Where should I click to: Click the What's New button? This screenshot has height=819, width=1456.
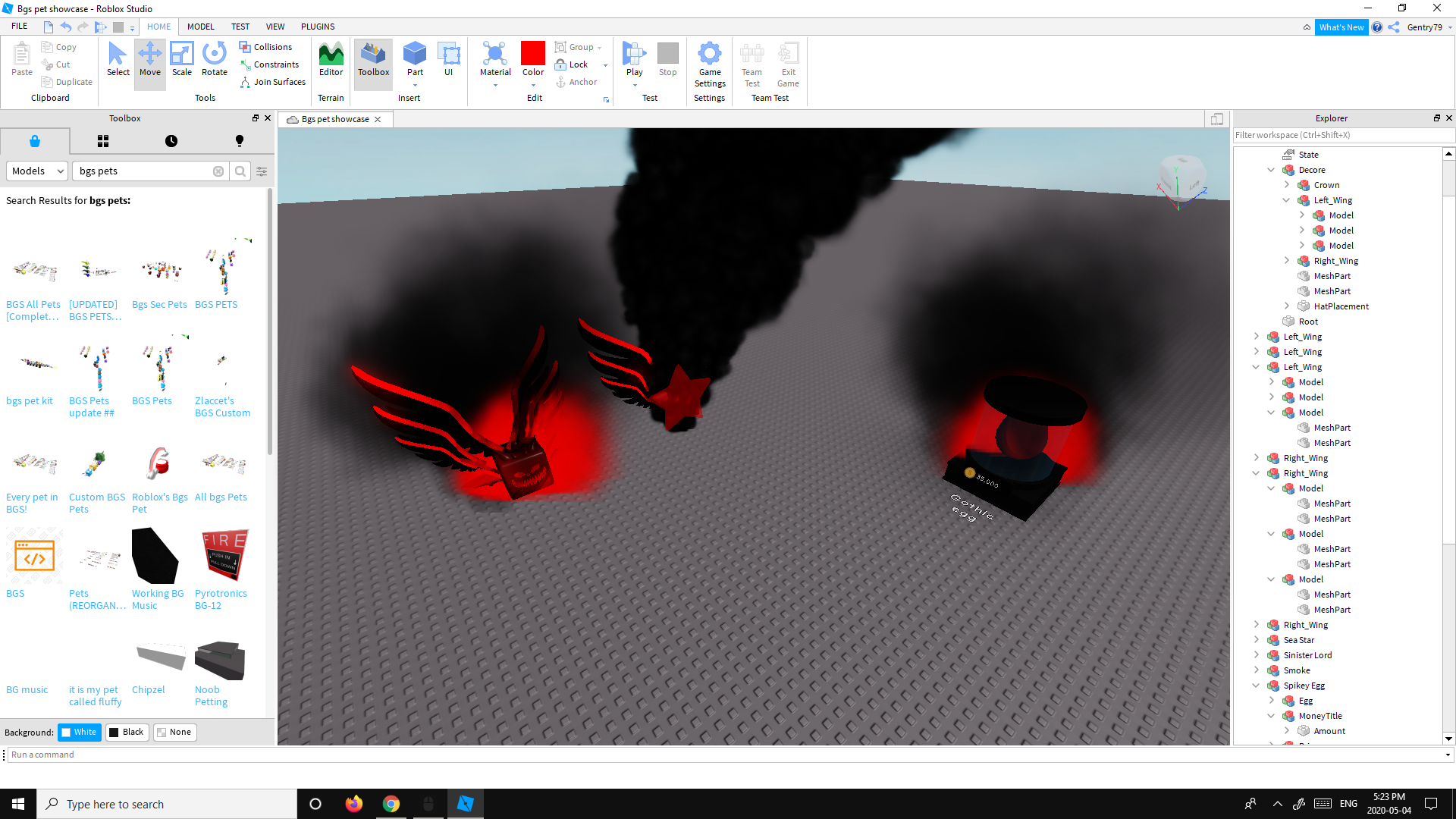(1341, 27)
